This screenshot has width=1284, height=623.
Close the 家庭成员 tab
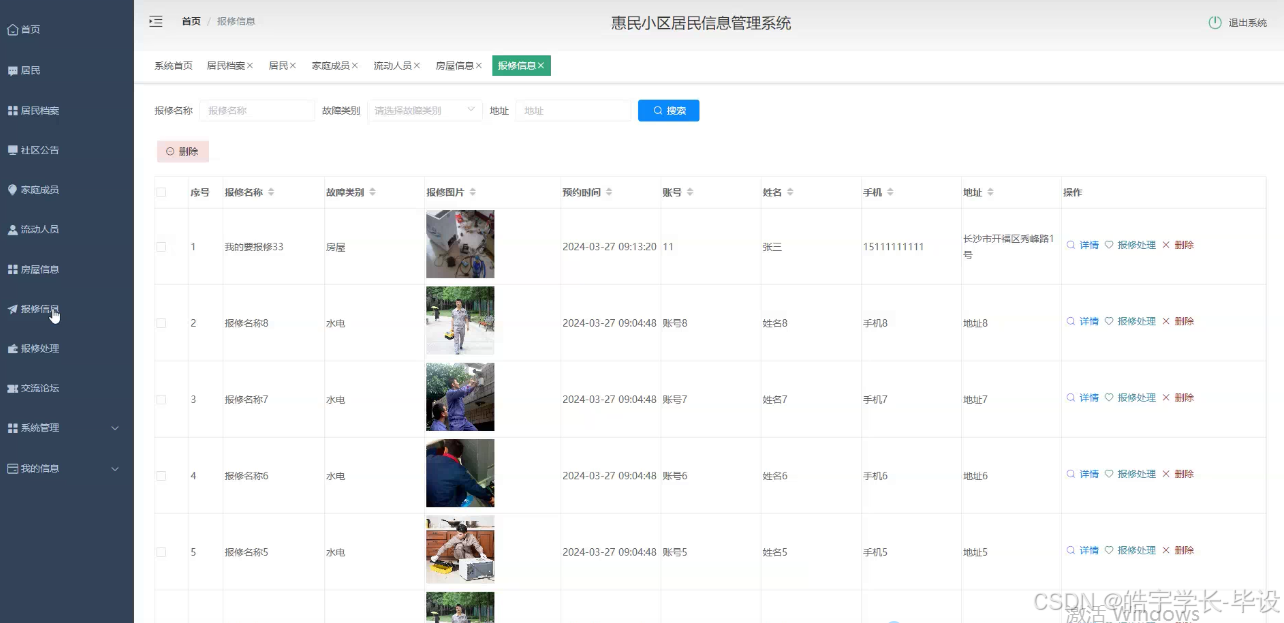coord(355,66)
